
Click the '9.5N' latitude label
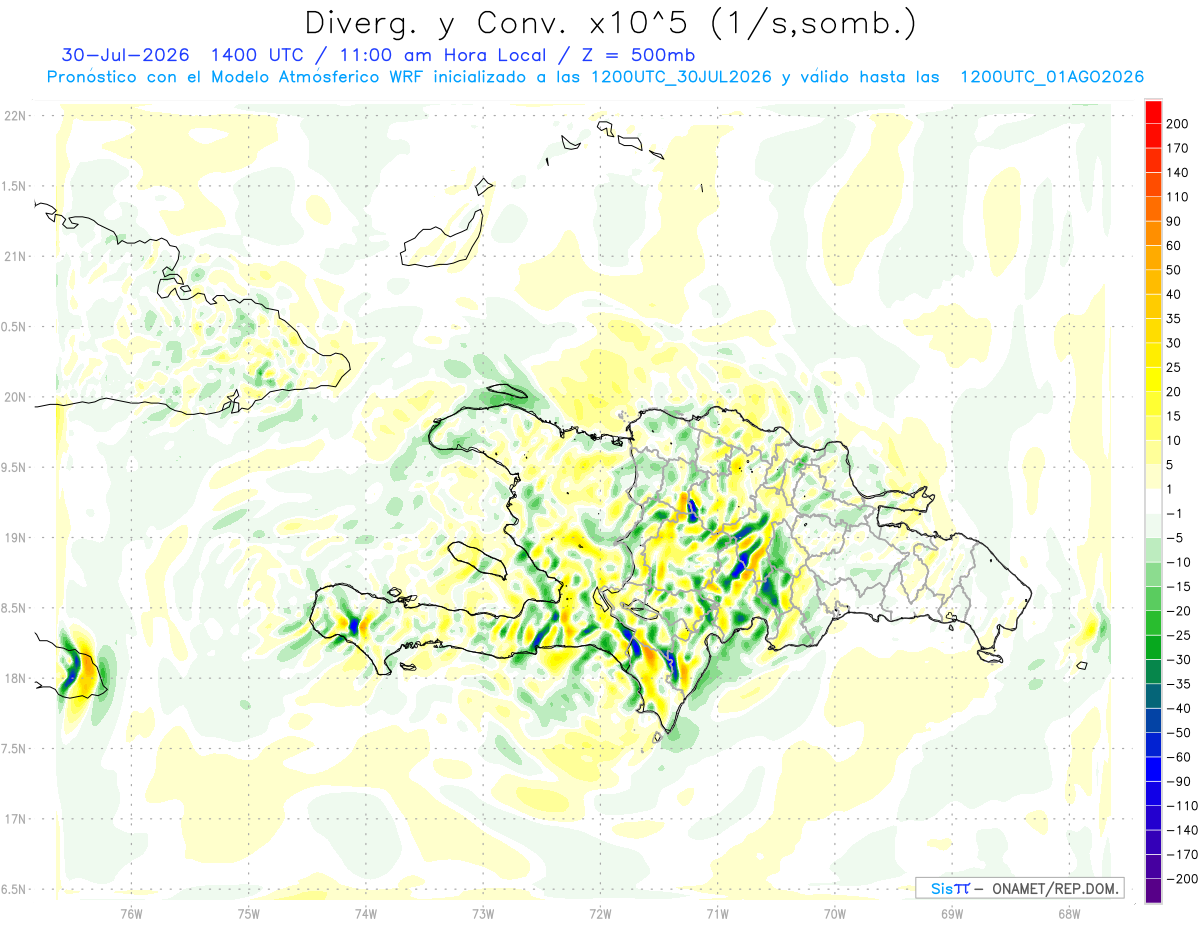click(14, 467)
